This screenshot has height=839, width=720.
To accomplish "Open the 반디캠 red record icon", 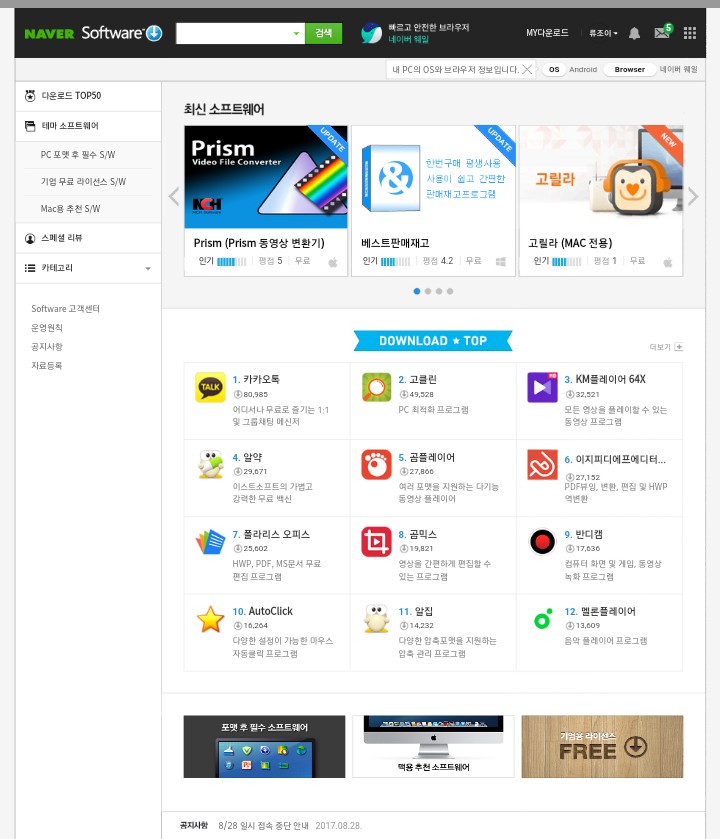I will tap(543, 542).
